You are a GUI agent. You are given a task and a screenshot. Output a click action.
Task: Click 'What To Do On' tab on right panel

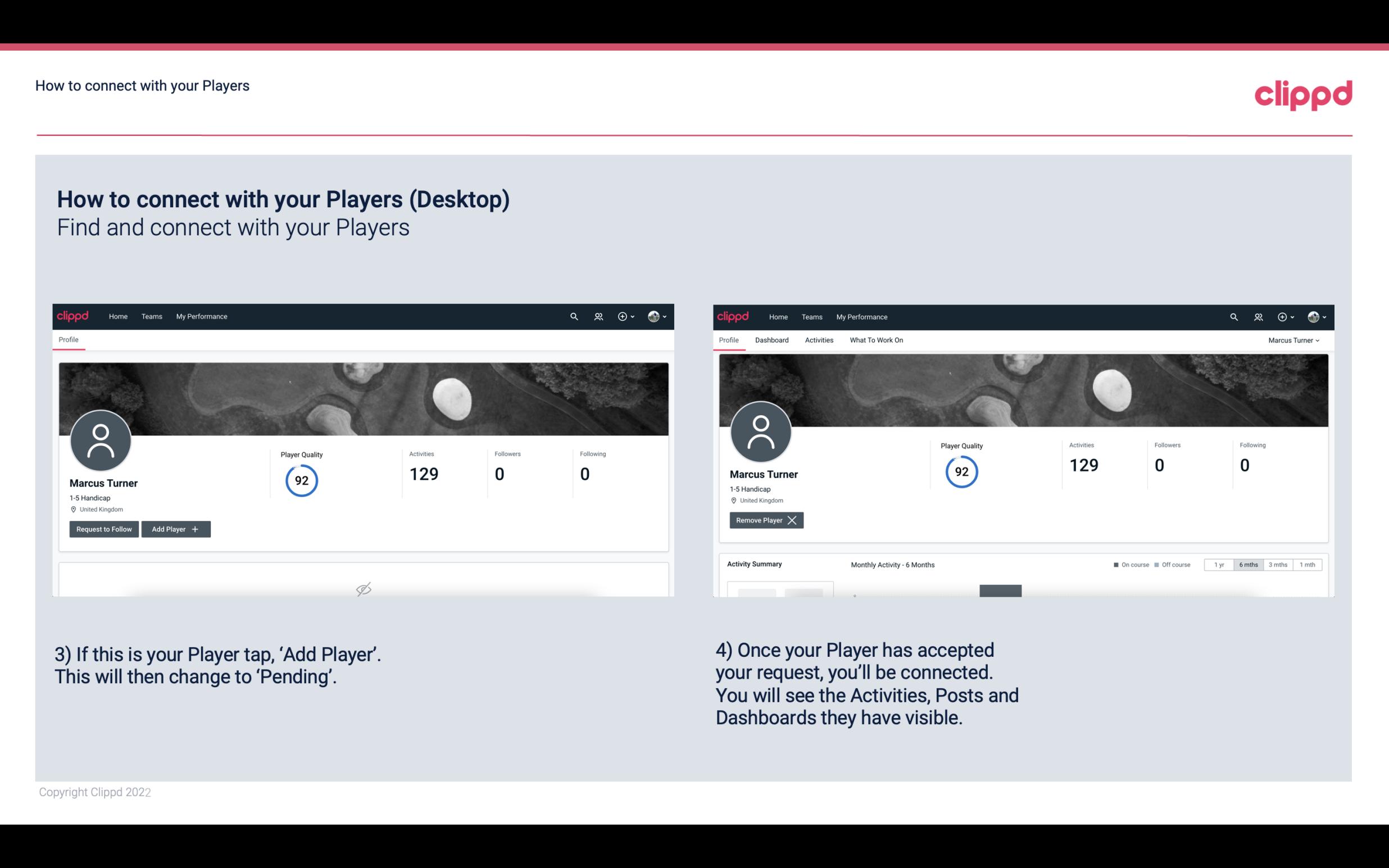876,340
